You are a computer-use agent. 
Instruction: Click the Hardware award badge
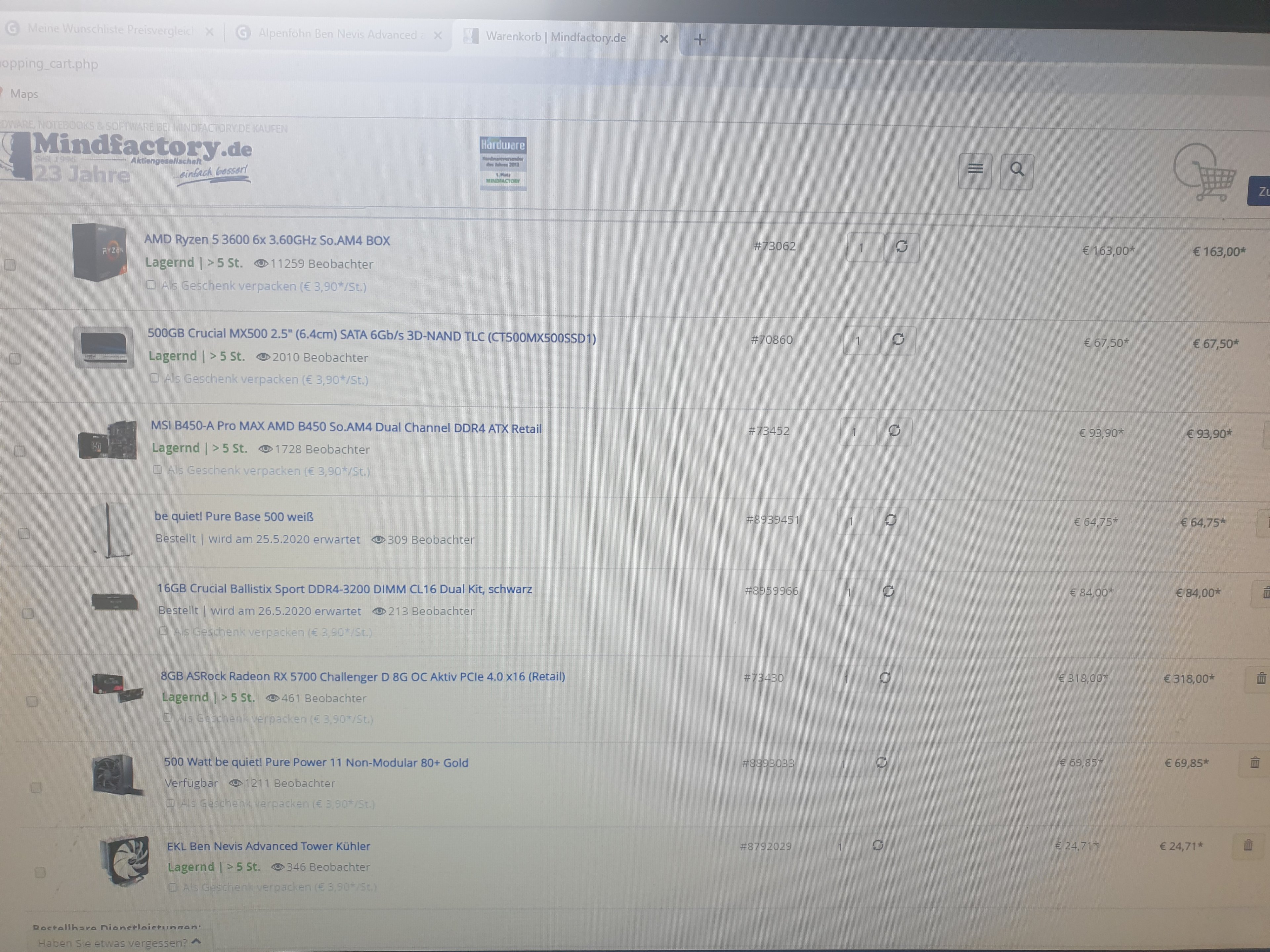click(503, 163)
